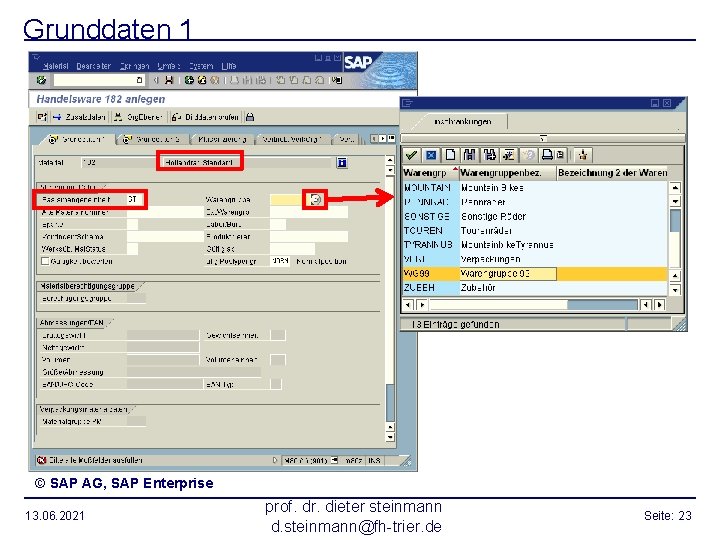Expand the status bar triangle arrow
This screenshot has height=540, width=720.
click(x=275, y=460)
